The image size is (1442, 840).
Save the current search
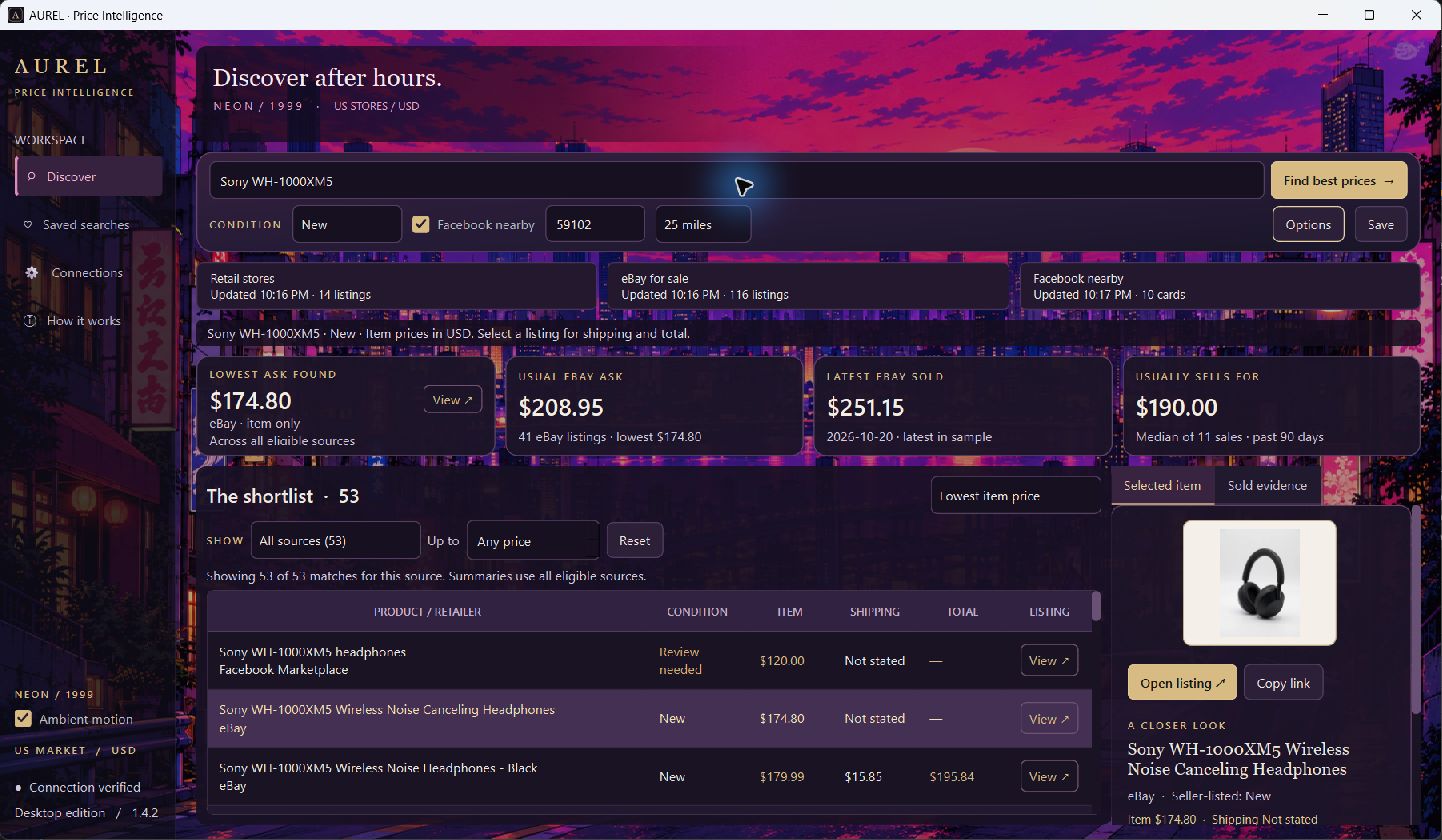pos(1381,224)
